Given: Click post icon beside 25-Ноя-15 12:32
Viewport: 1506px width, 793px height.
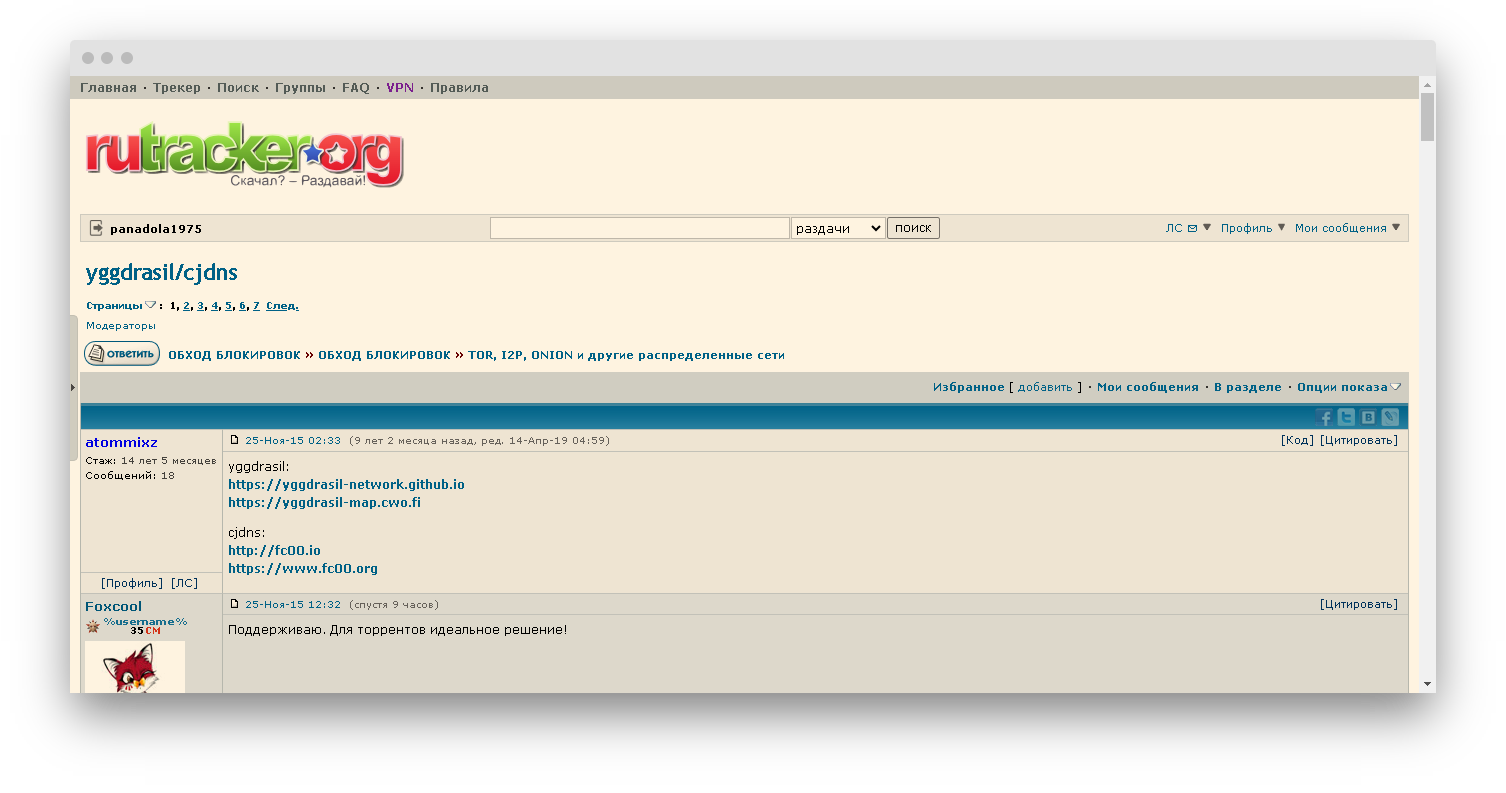Looking at the screenshot, I should 235,604.
